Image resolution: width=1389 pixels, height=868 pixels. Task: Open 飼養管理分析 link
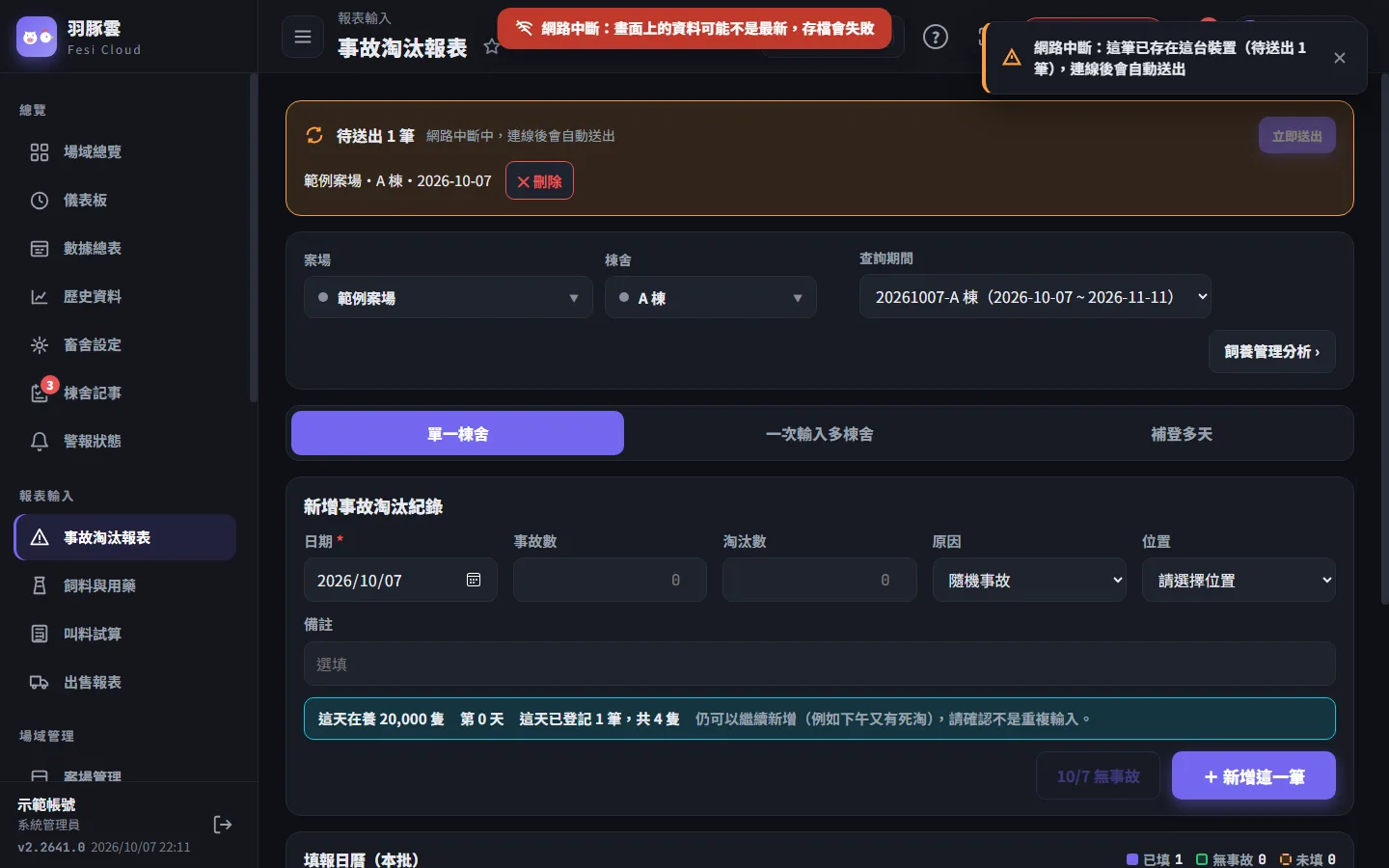(x=1272, y=352)
